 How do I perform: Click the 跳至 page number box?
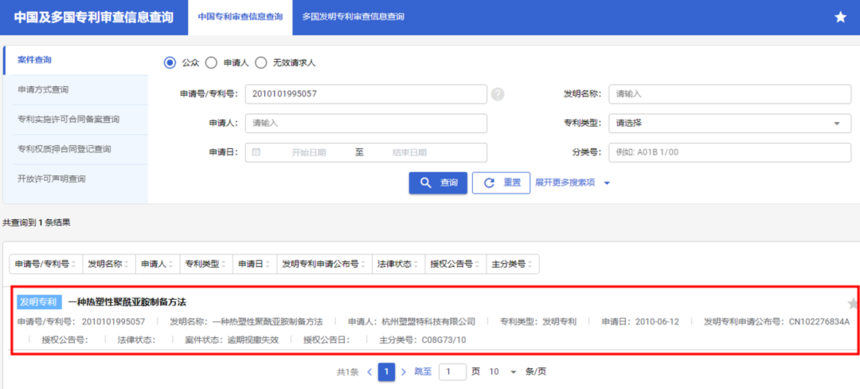453,371
